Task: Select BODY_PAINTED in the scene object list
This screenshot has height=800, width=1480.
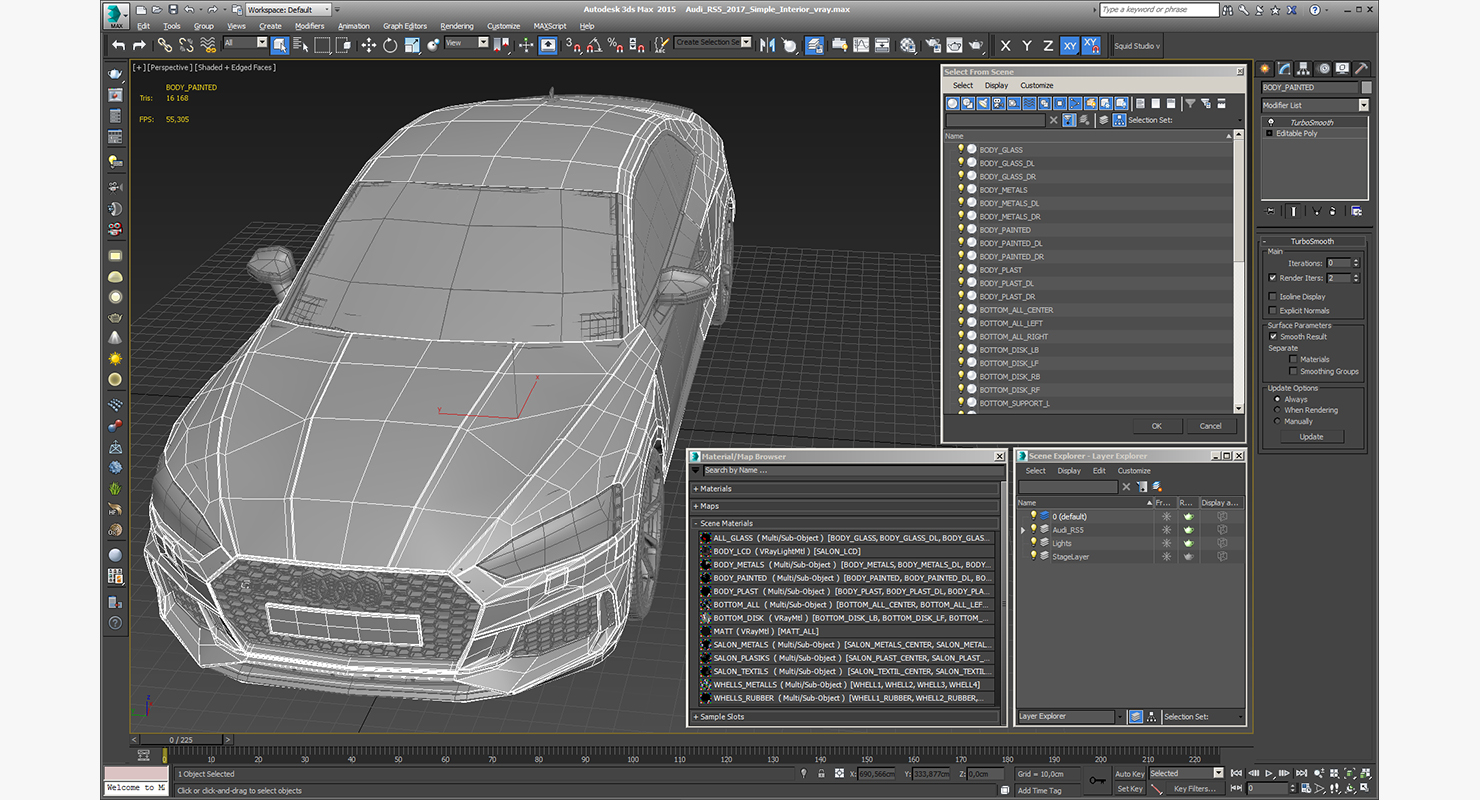Action: tap(1005, 230)
